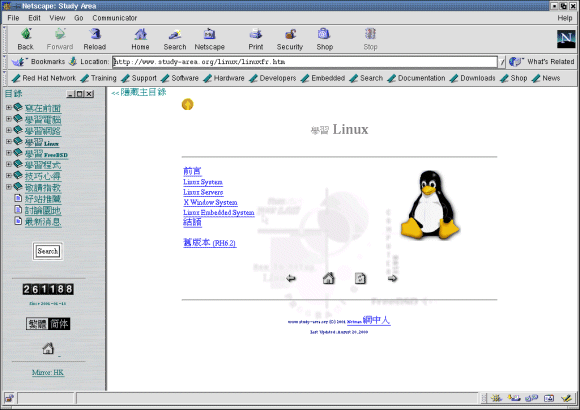The width and height of the screenshot is (580, 410).
Task: Open the Composer icon at status bar end
Action: (566, 398)
